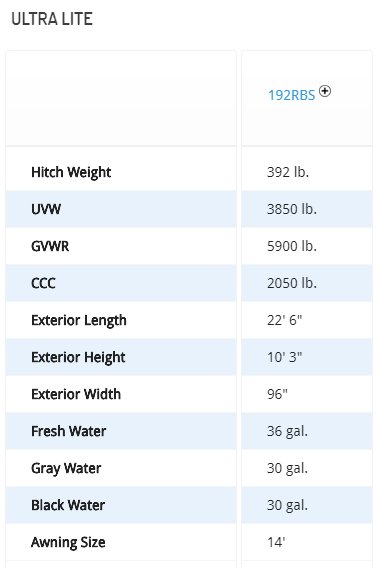Select the 2050 lb. CCC value

pos(292,283)
